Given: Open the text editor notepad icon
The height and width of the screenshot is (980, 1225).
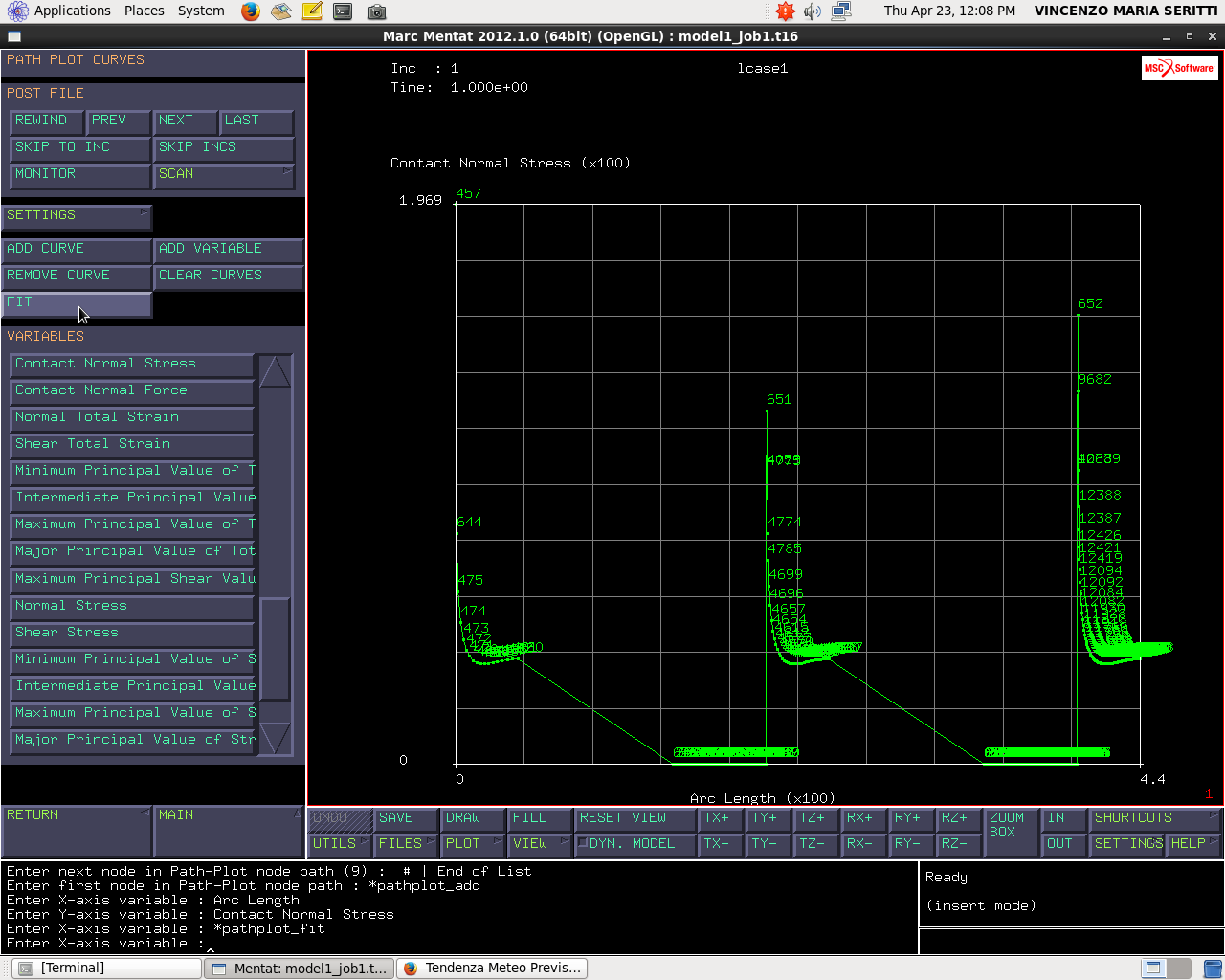Looking at the screenshot, I should [312, 11].
